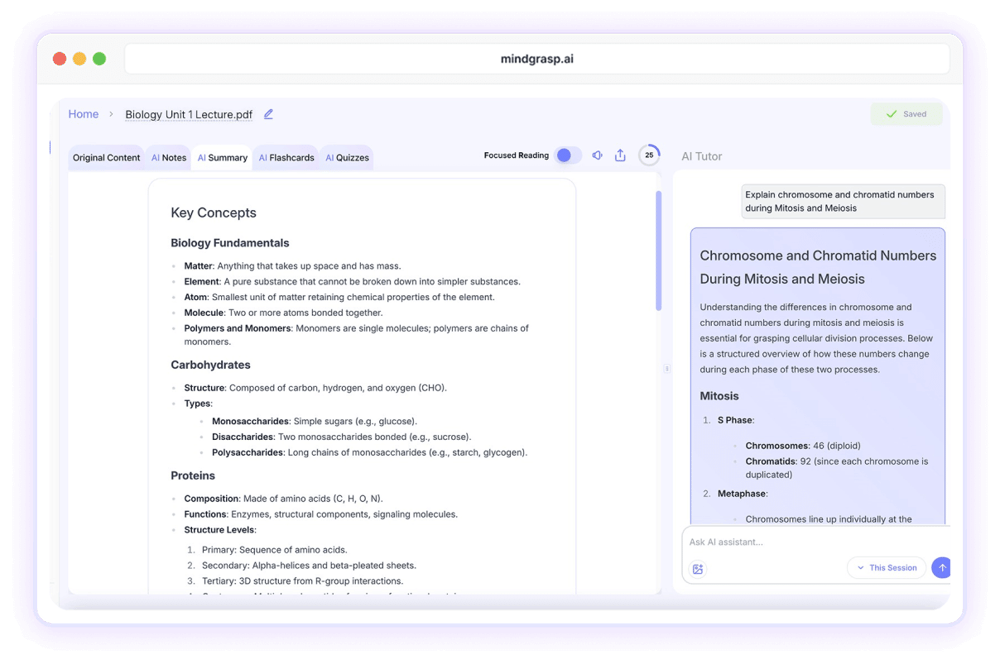Click the image upload icon in chat box
The width and height of the screenshot is (1000, 664).
pos(698,569)
